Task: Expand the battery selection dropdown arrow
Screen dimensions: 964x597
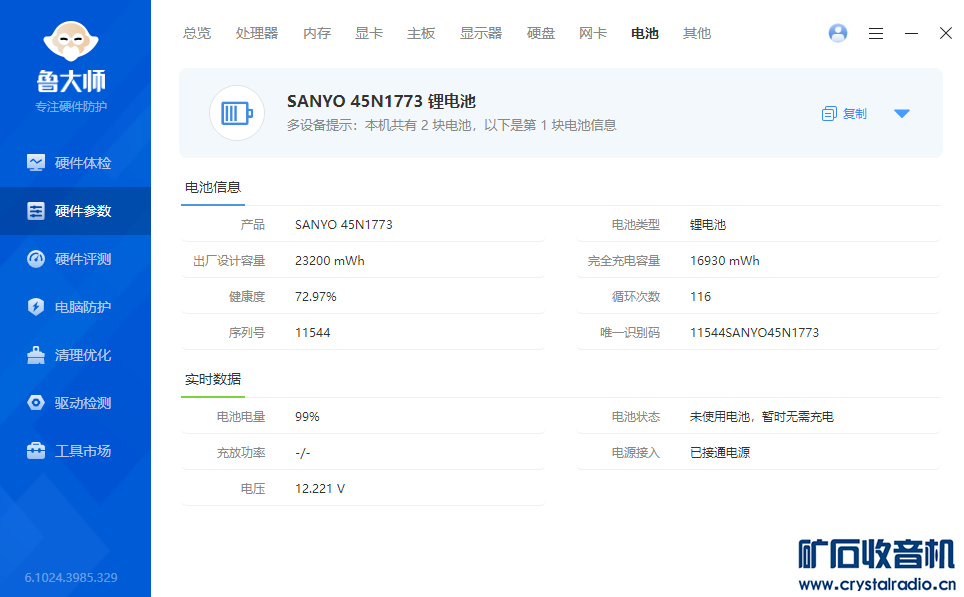Action: [901, 113]
